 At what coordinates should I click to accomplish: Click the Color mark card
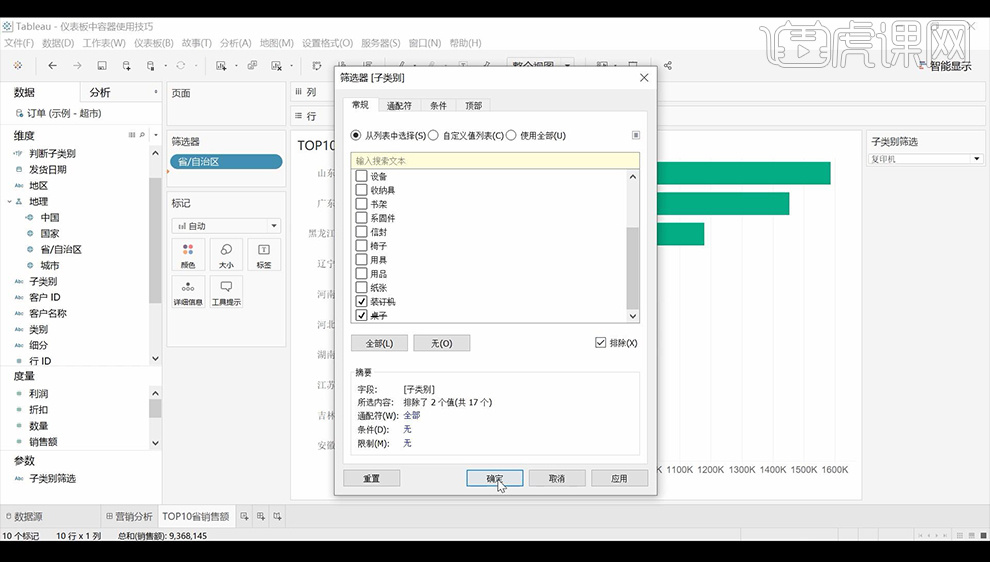188,255
